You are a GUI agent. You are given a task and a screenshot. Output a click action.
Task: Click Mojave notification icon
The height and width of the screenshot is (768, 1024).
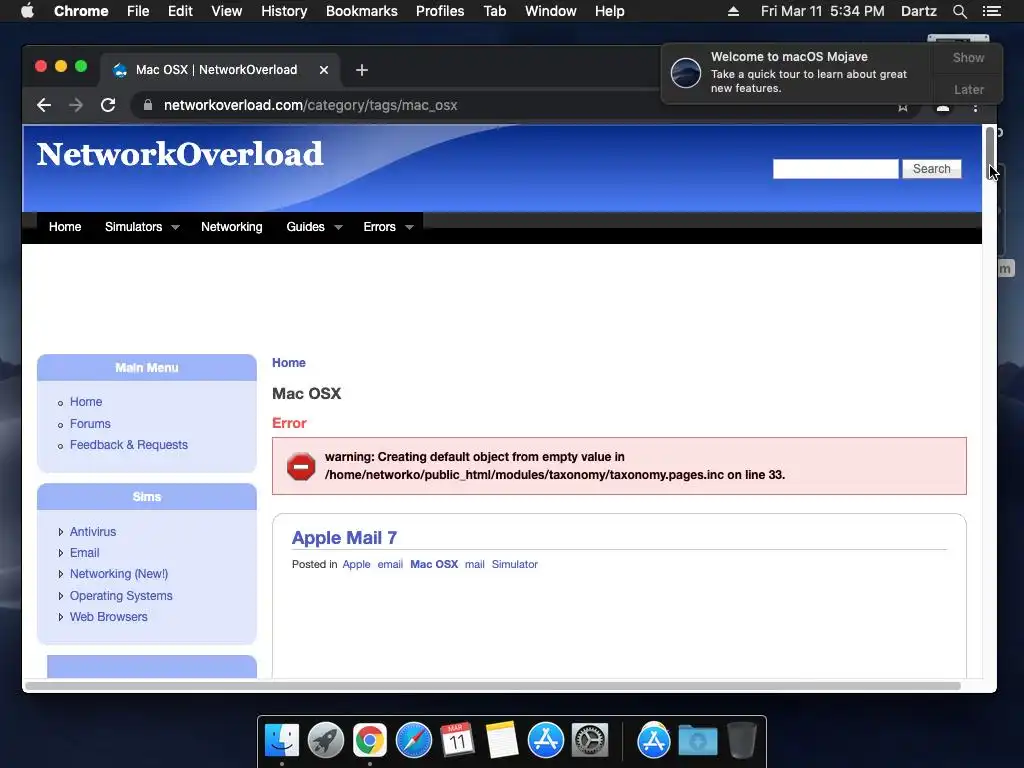(686, 72)
